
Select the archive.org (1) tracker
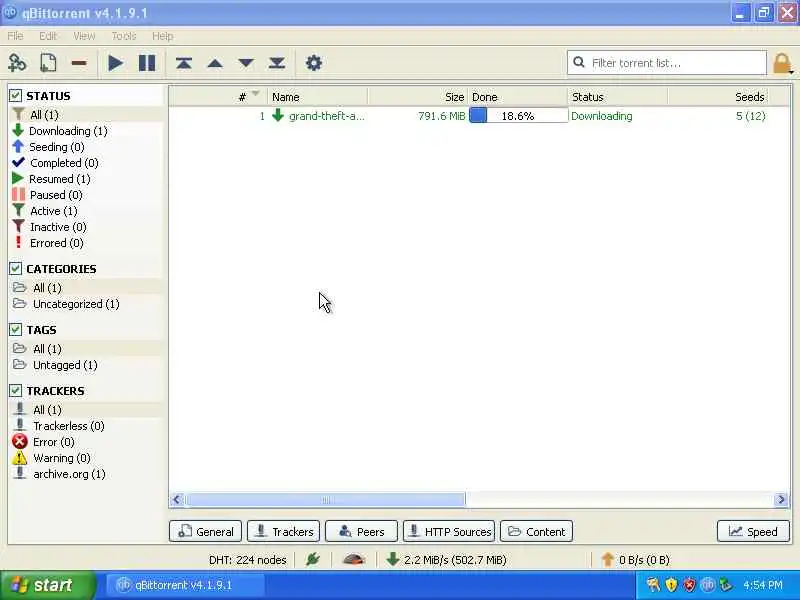click(x=69, y=474)
